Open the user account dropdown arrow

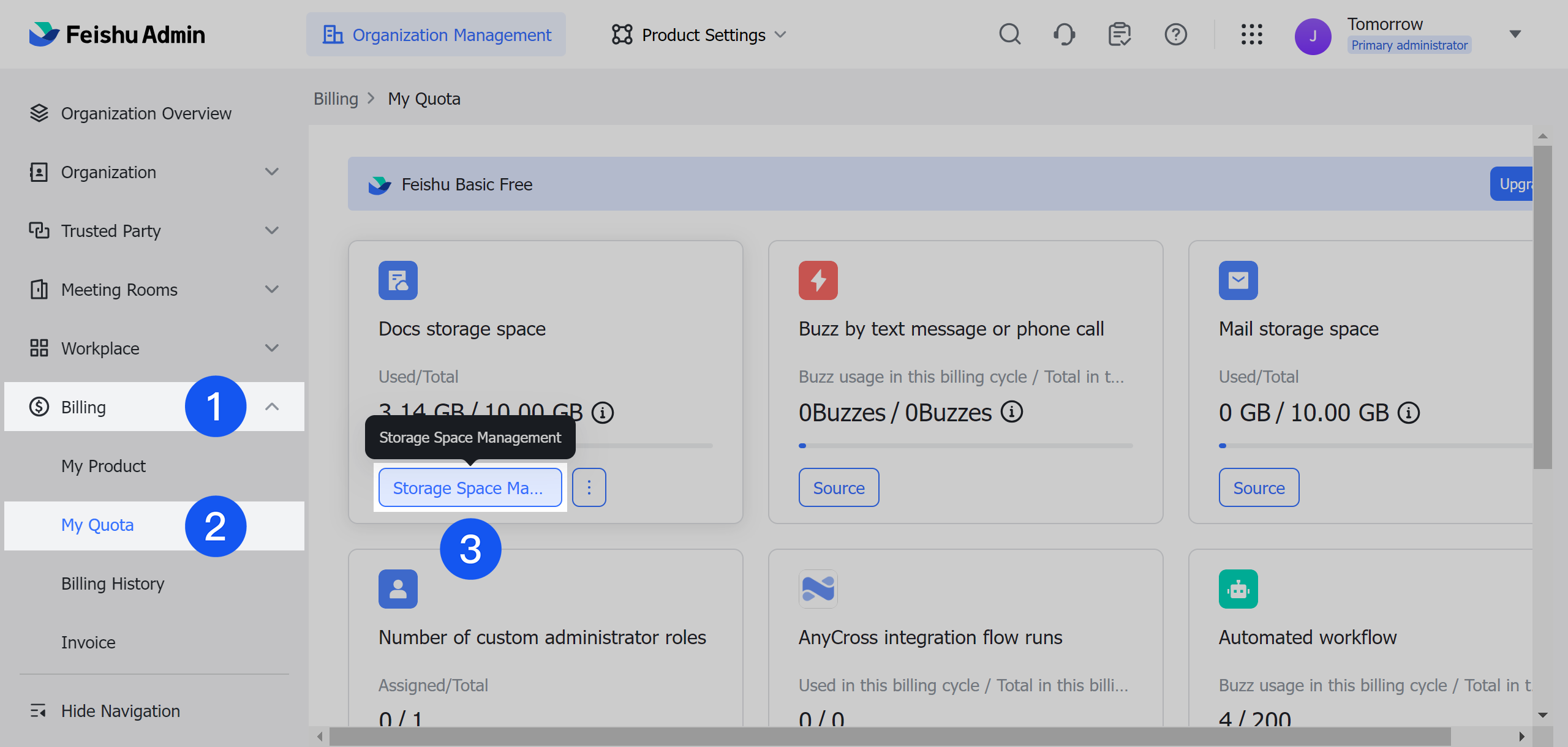click(x=1515, y=34)
